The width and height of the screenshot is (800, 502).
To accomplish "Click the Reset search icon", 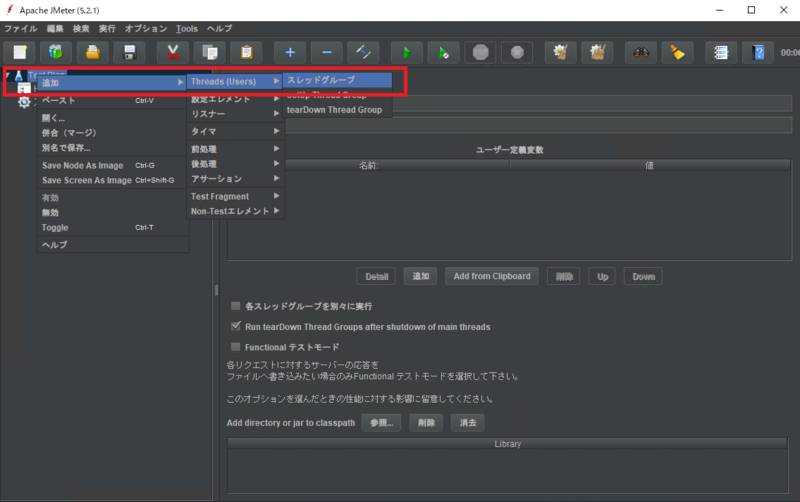I will coord(678,53).
